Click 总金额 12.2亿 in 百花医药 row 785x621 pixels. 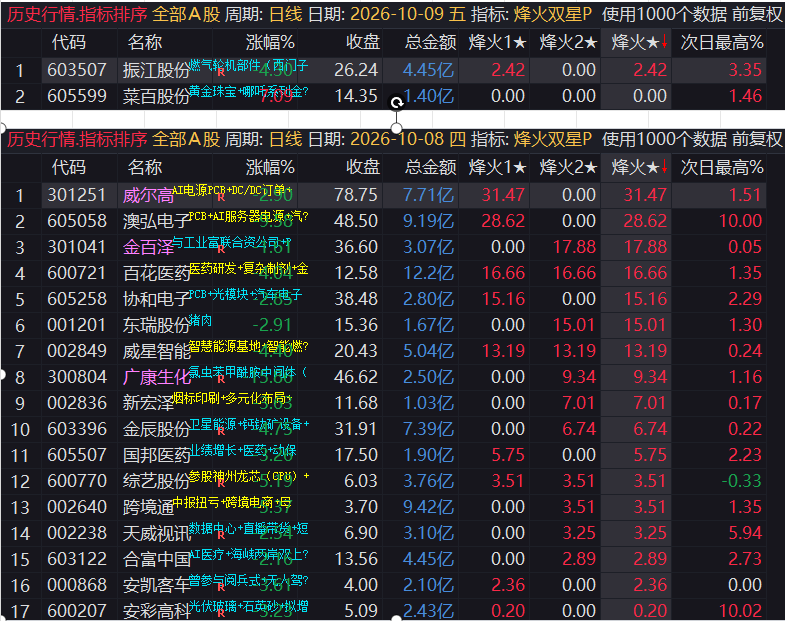coord(429,273)
